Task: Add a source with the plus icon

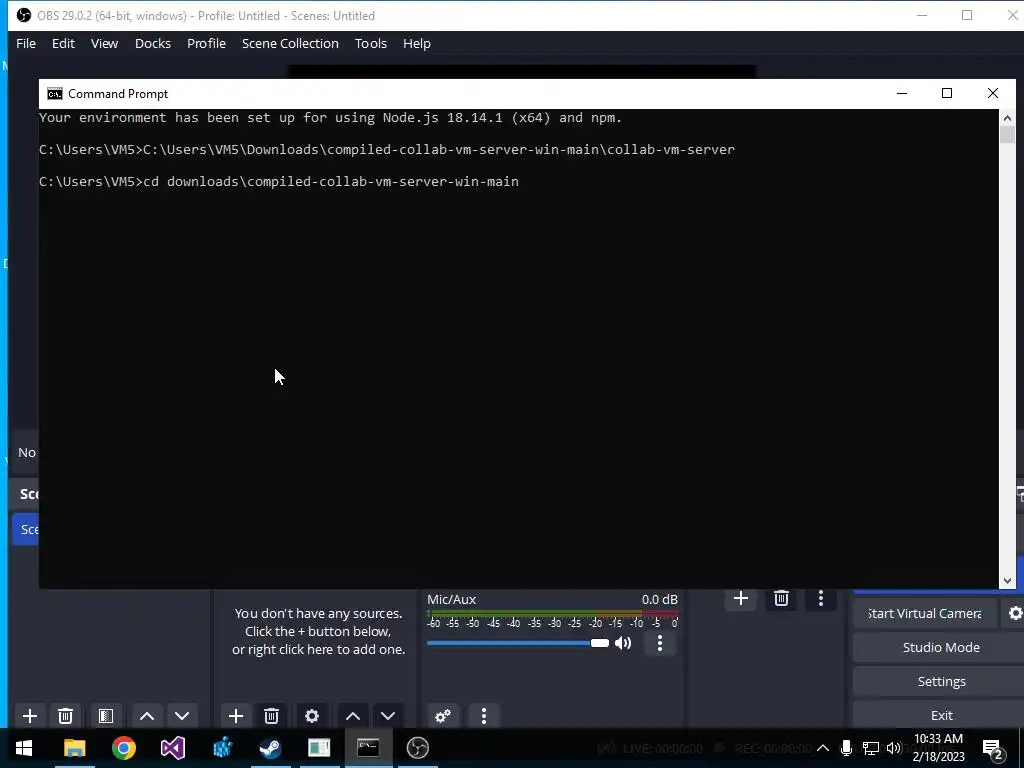Action: click(236, 716)
